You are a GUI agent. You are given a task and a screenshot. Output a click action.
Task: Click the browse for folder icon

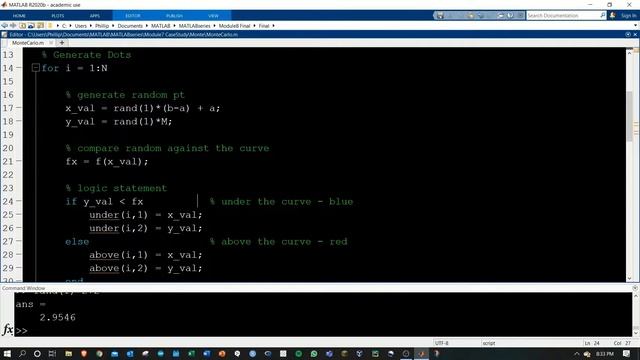31,25
